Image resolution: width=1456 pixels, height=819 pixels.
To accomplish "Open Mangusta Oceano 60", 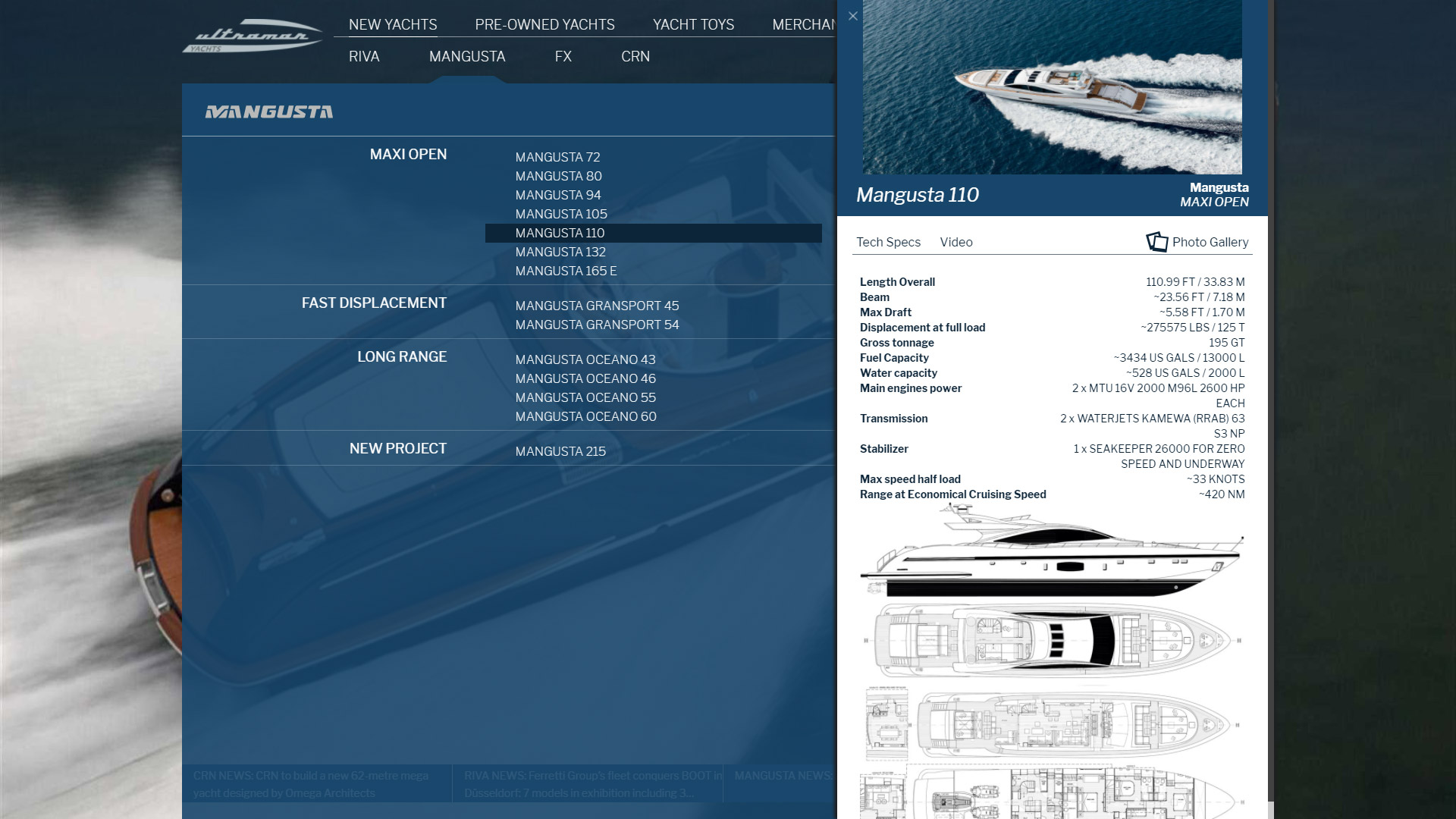I will (x=585, y=416).
